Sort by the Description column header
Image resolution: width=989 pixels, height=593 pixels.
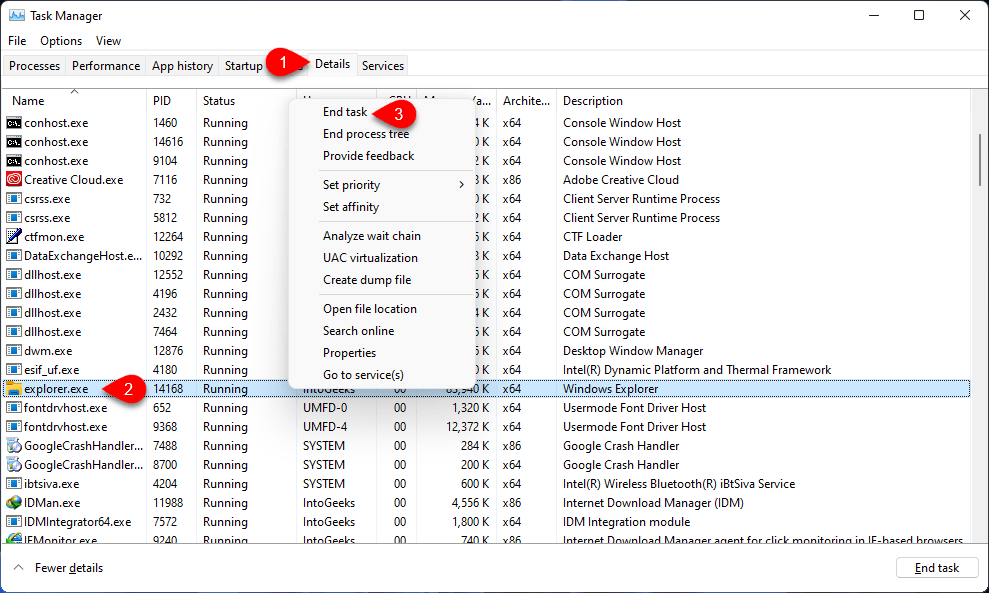pyautogui.click(x=763, y=101)
